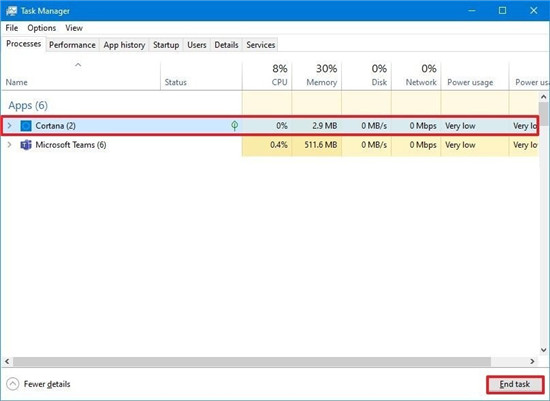Click Teams' 0 Mbps network value
The image size is (550, 401).
[x=423, y=145]
